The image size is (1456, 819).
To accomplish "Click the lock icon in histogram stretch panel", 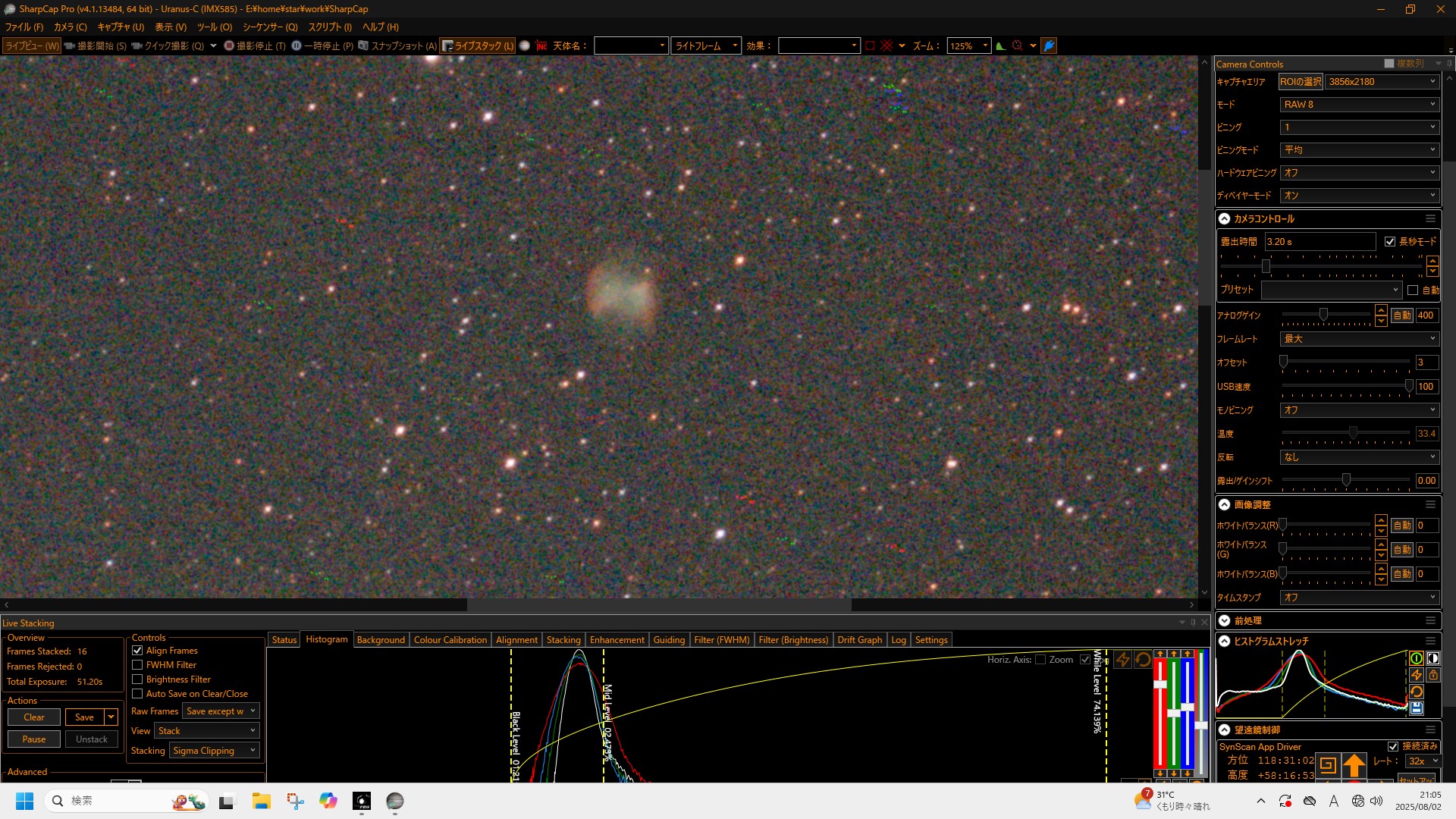I will coord(1433,675).
